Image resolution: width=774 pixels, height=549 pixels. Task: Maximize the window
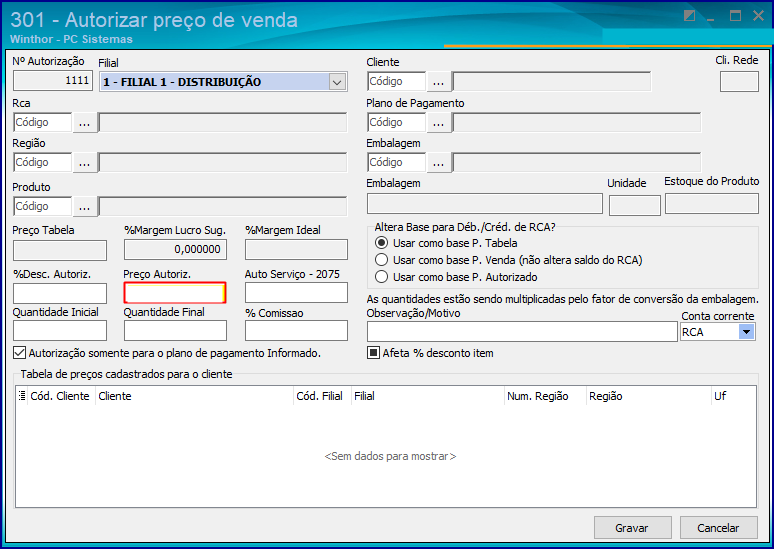click(735, 16)
